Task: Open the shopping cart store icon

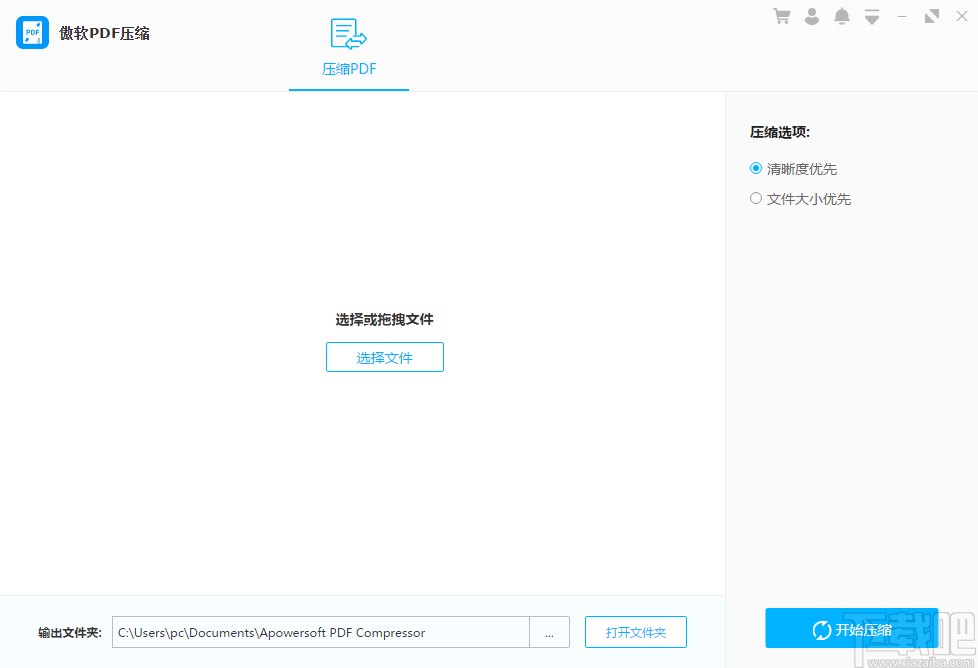Action: pos(781,16)
